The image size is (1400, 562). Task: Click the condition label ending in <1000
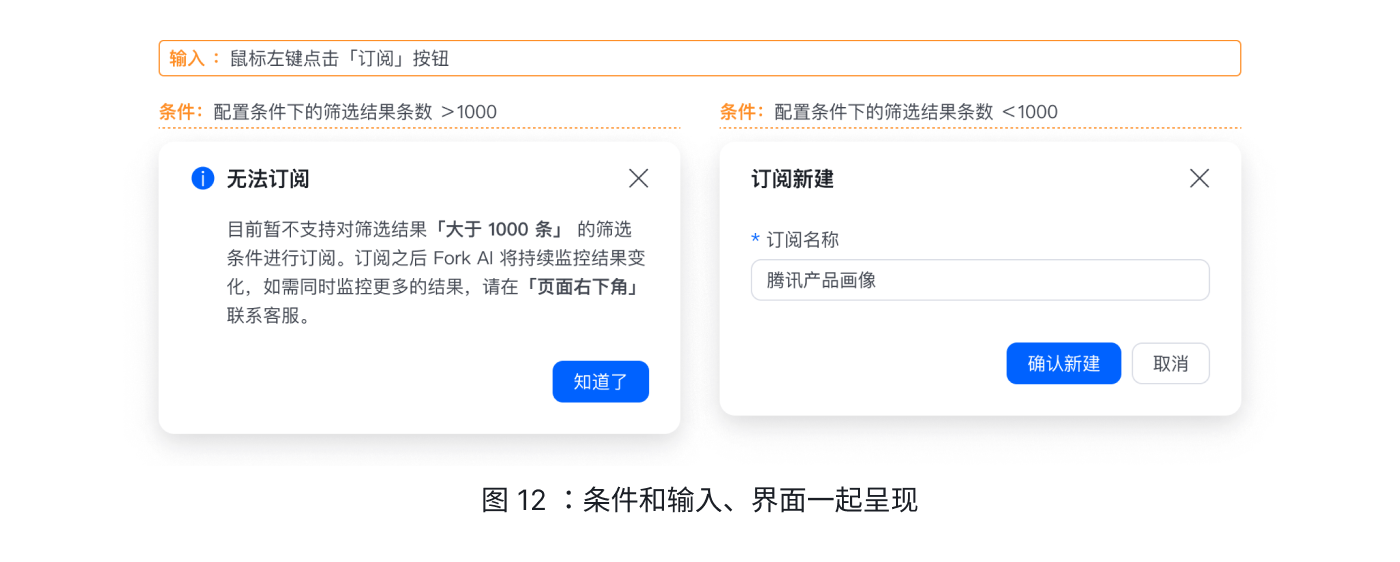pos(889,112)
